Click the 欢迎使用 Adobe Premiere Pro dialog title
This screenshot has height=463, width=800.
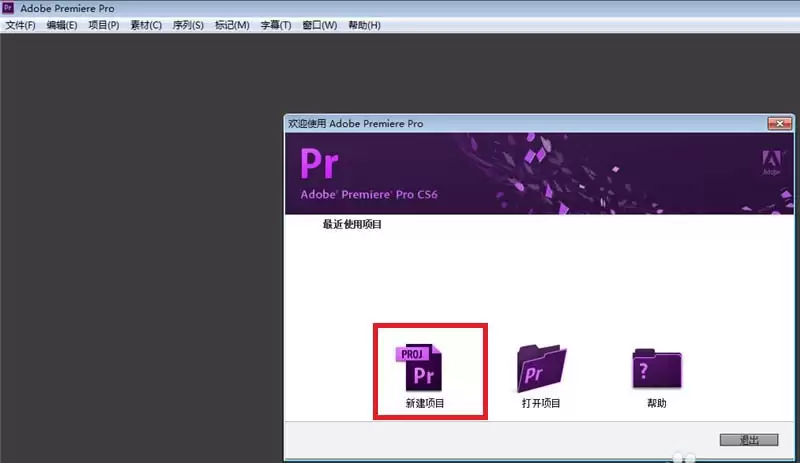(356, 124)
